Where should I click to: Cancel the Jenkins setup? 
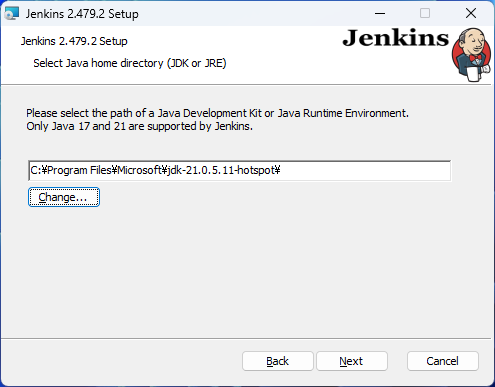click(x=443, y=361)
